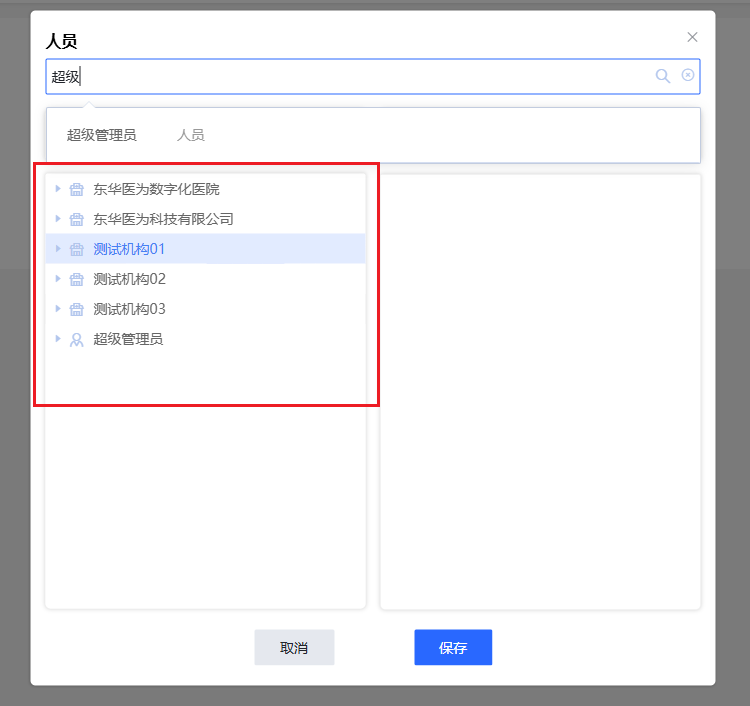Close the 人员 dialog
The image size is (750, 706).
[692, 37]
